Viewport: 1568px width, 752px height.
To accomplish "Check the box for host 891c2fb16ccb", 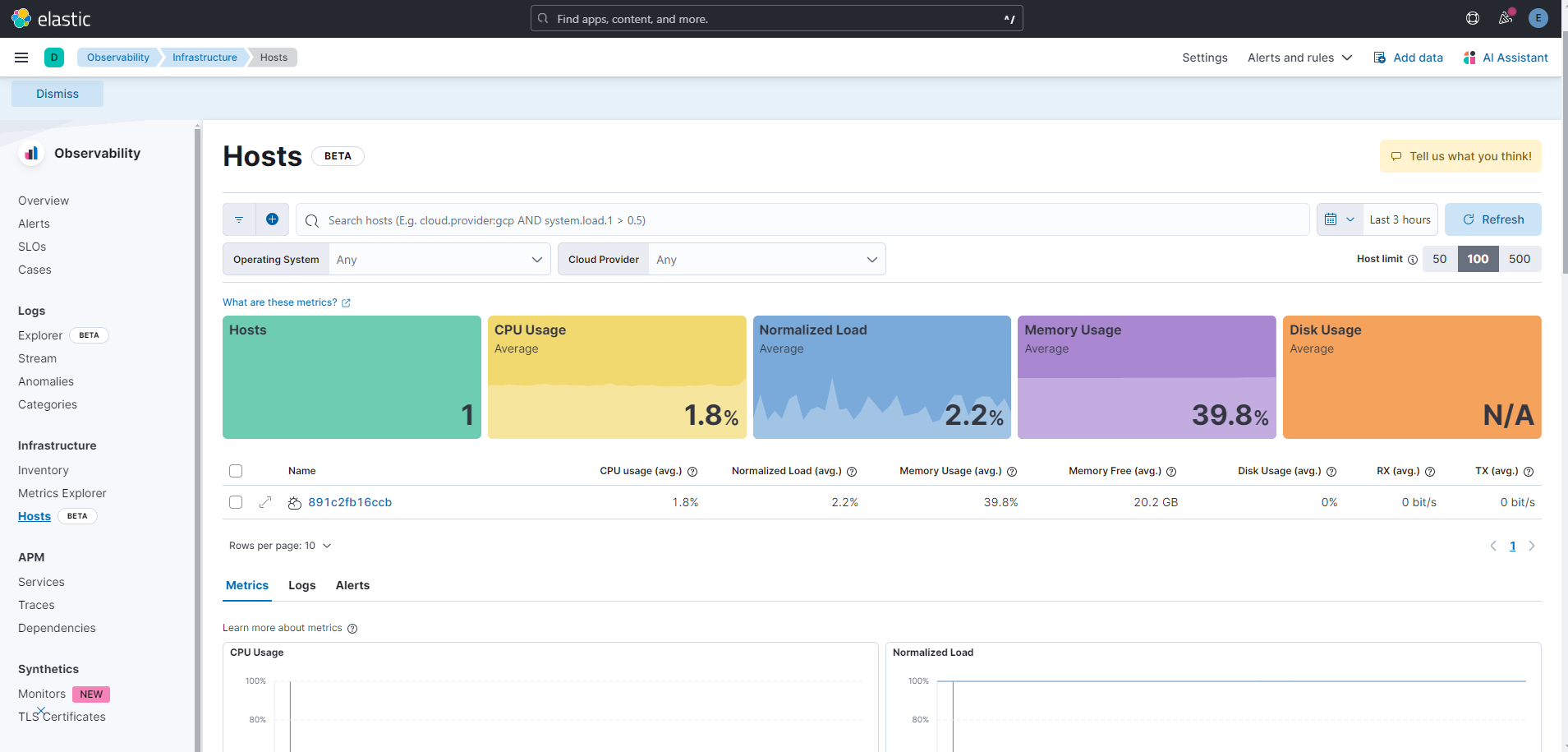I will [236, 502].
